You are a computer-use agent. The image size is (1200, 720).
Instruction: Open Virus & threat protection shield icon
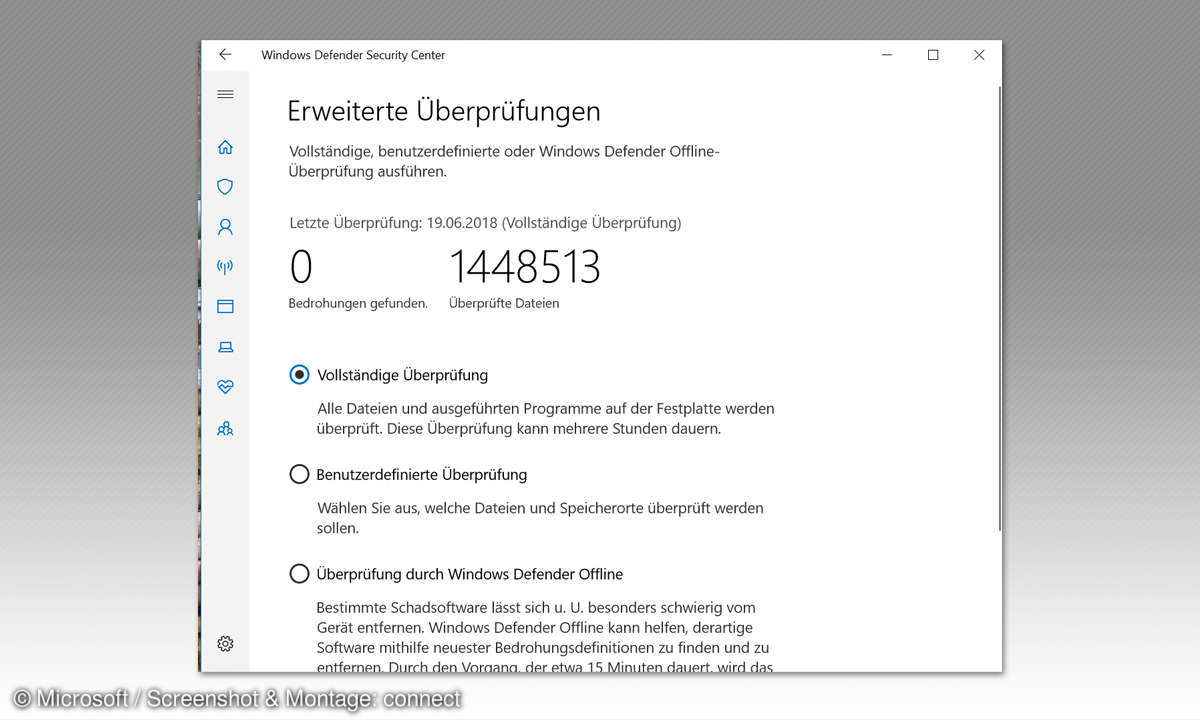pyautogui.click(x=225, y=187)
